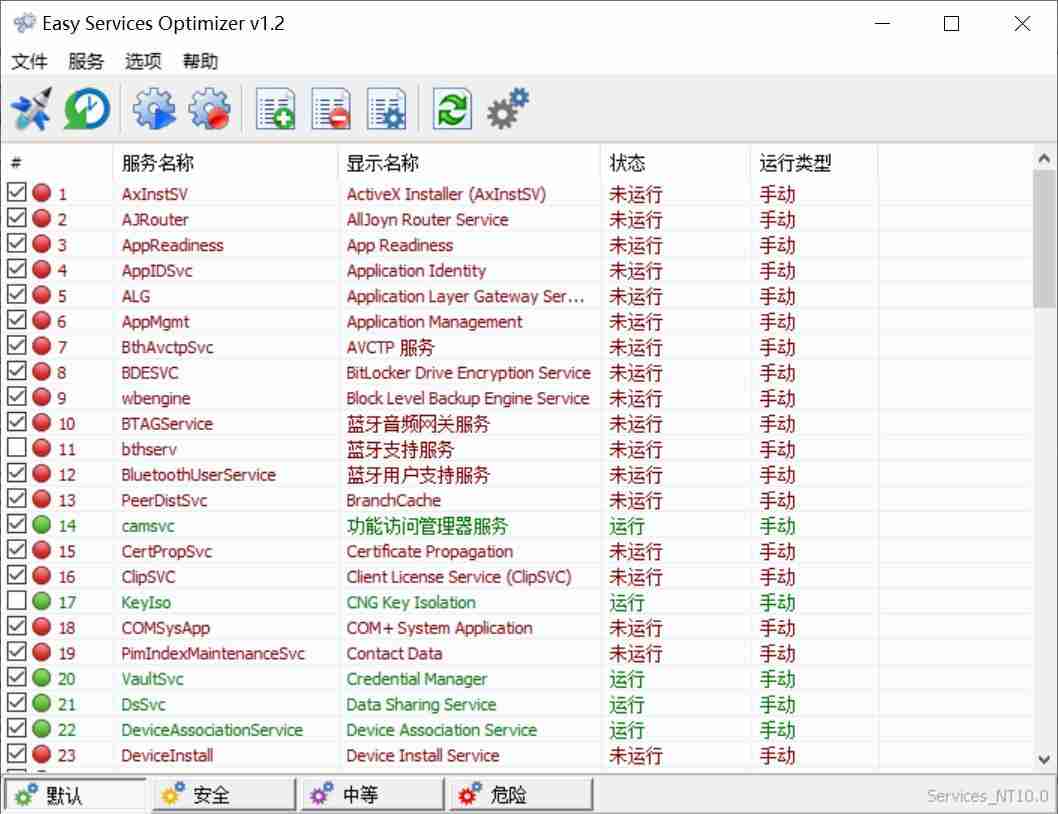Click the green status dot of DsSvc
The image size is (1058, 814).
(42, 703)
